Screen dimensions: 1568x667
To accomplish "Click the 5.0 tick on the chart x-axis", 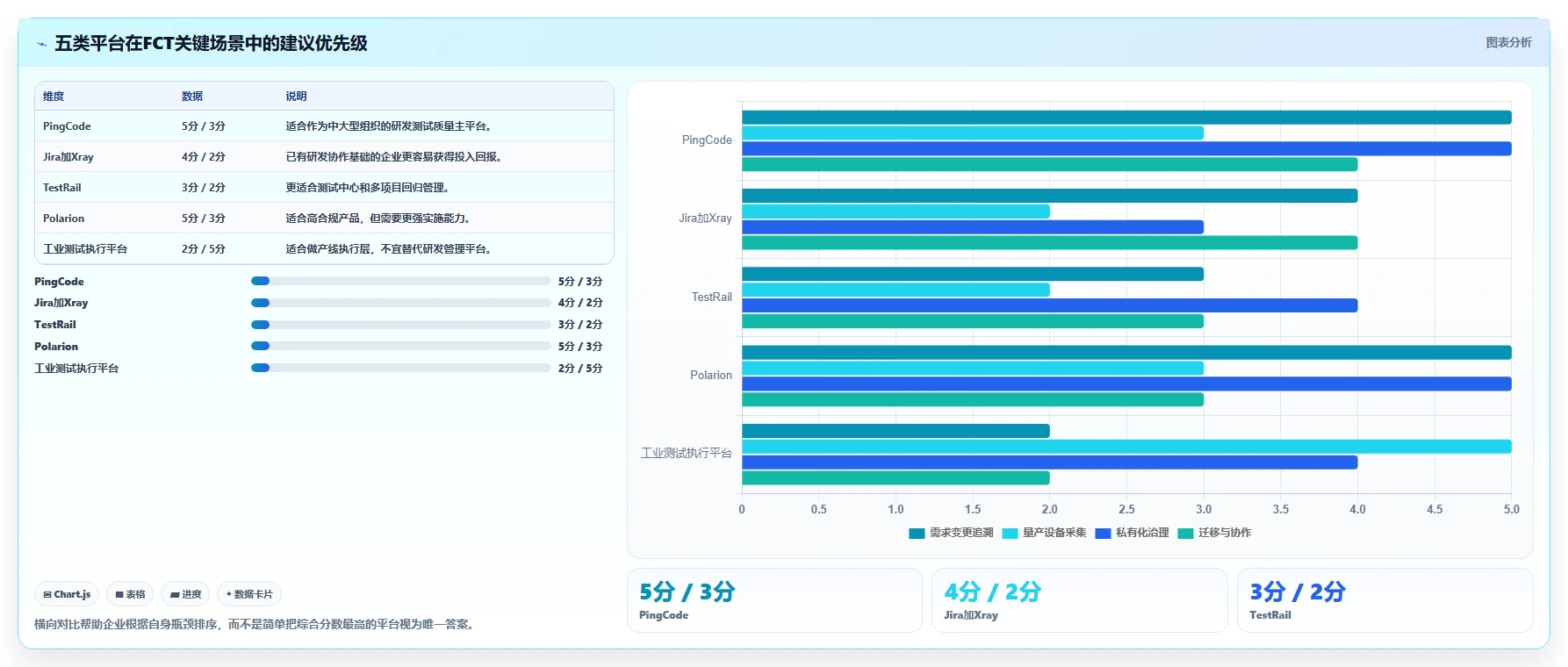I will 1511,510.
